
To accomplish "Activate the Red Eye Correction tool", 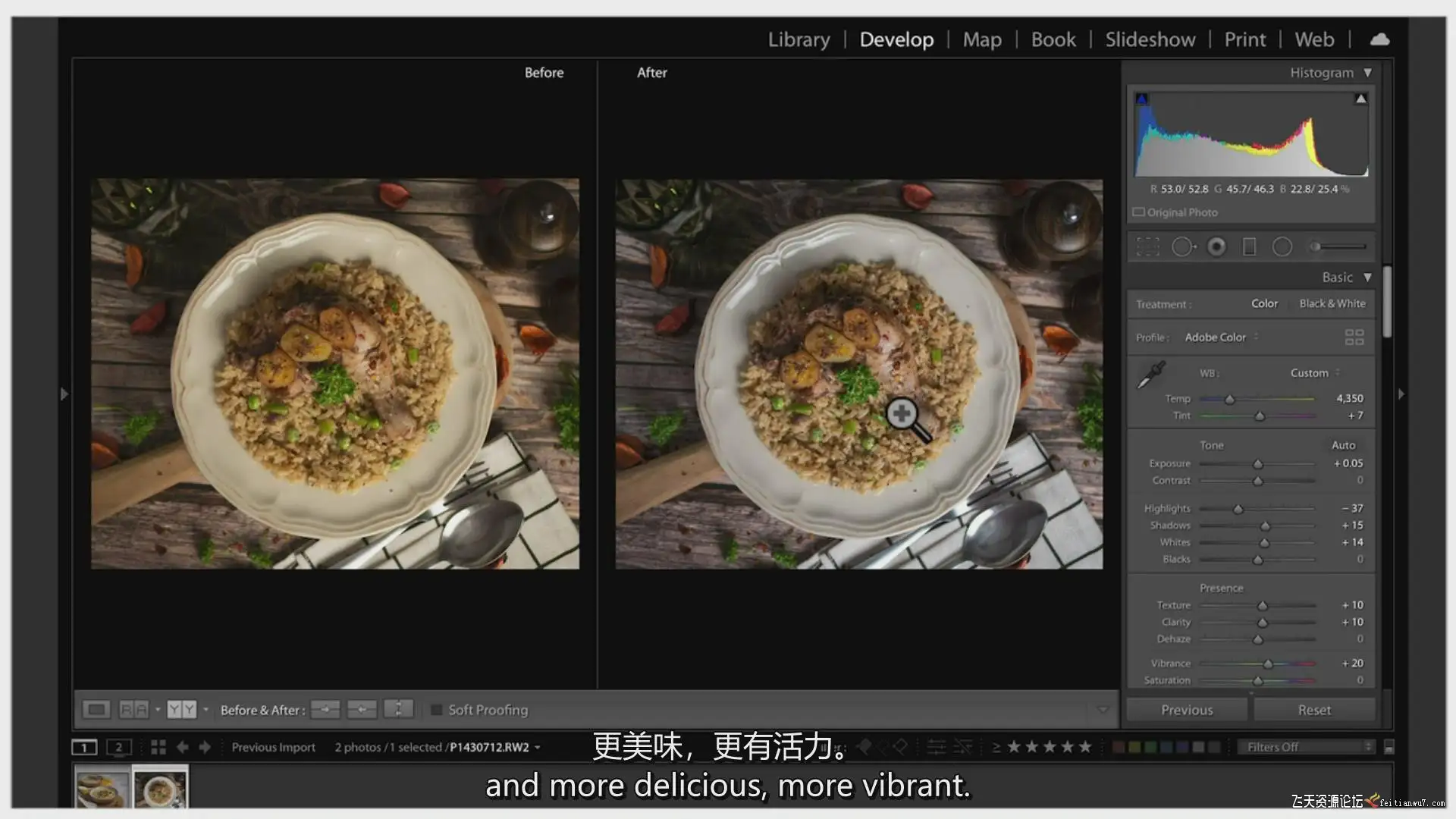I will click(1216, 246).
